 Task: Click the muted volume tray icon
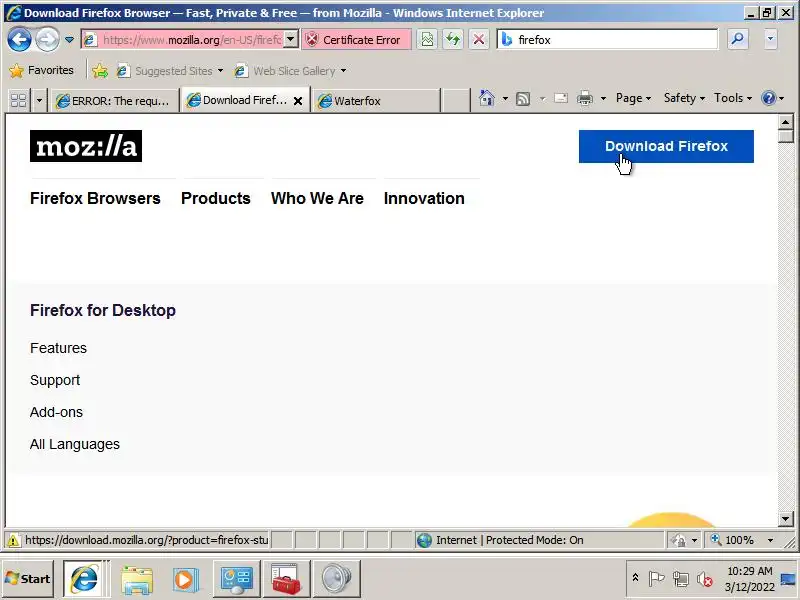(705, 579)
